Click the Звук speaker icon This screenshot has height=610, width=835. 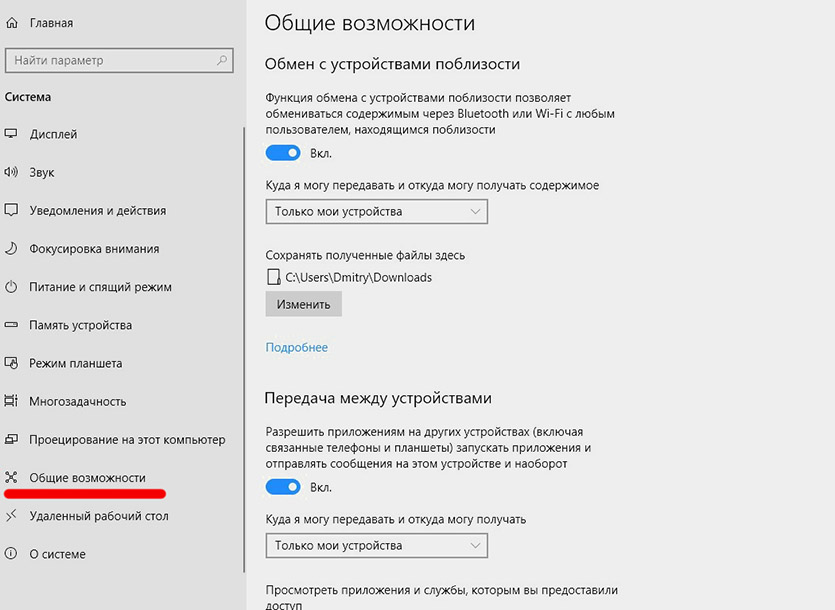pyautogui.click(x=12, y=172)
